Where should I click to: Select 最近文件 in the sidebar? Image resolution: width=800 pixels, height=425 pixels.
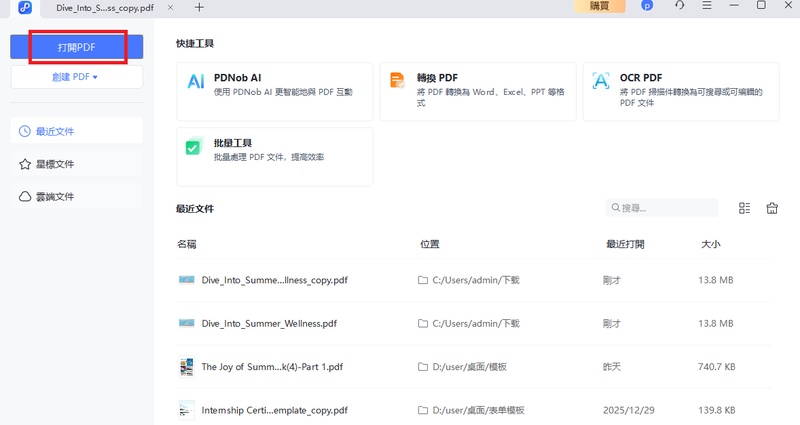(77, 131)
